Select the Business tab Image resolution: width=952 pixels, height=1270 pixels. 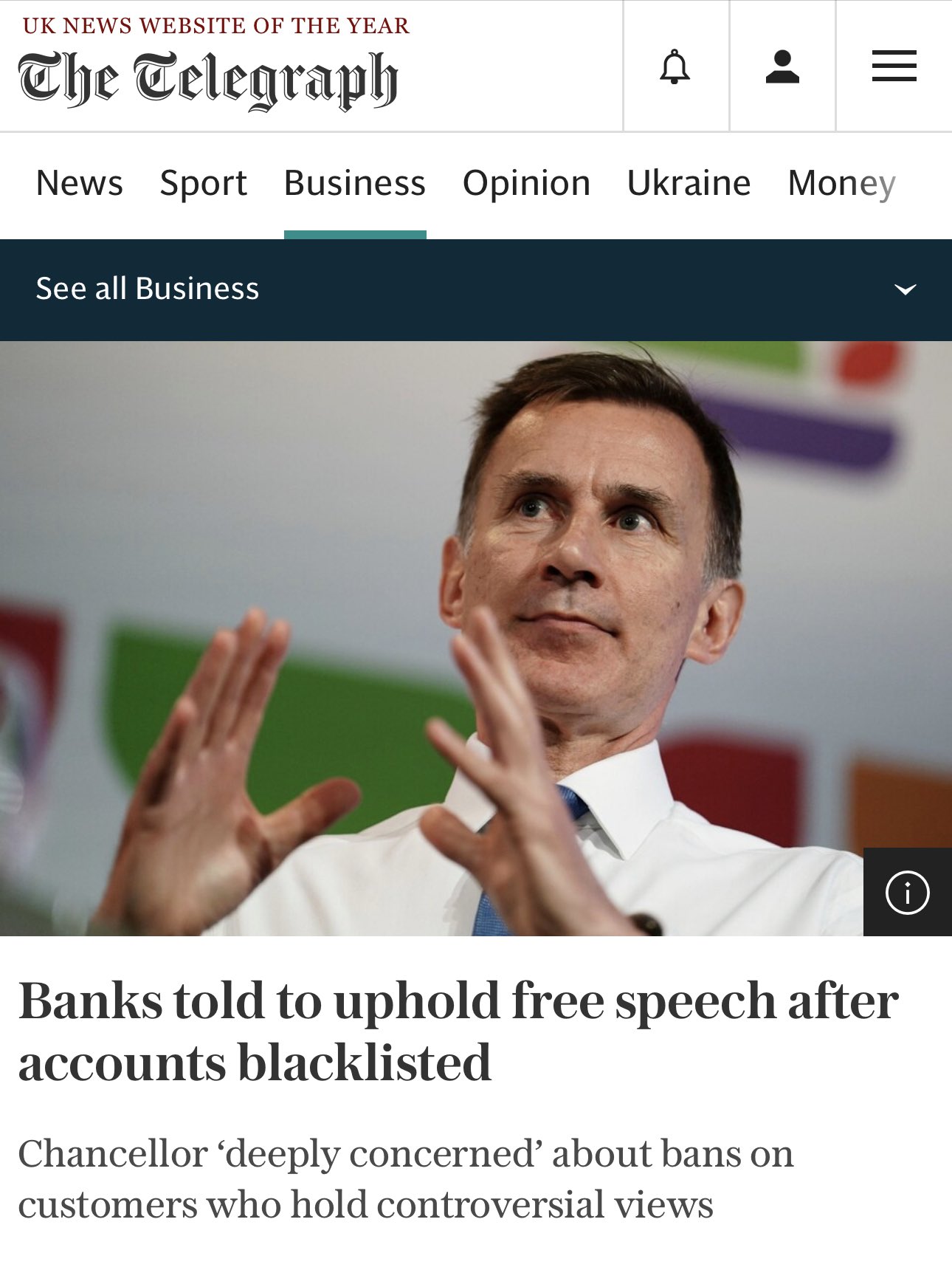point(355,183)
